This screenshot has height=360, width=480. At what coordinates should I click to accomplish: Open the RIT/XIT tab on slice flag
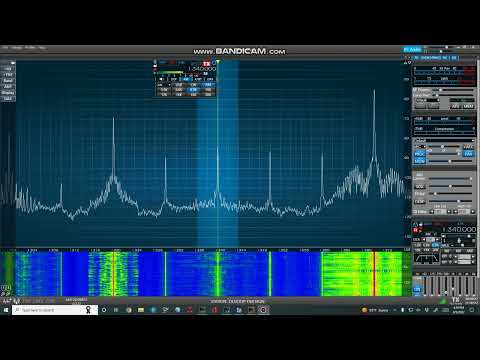[198, 79]
